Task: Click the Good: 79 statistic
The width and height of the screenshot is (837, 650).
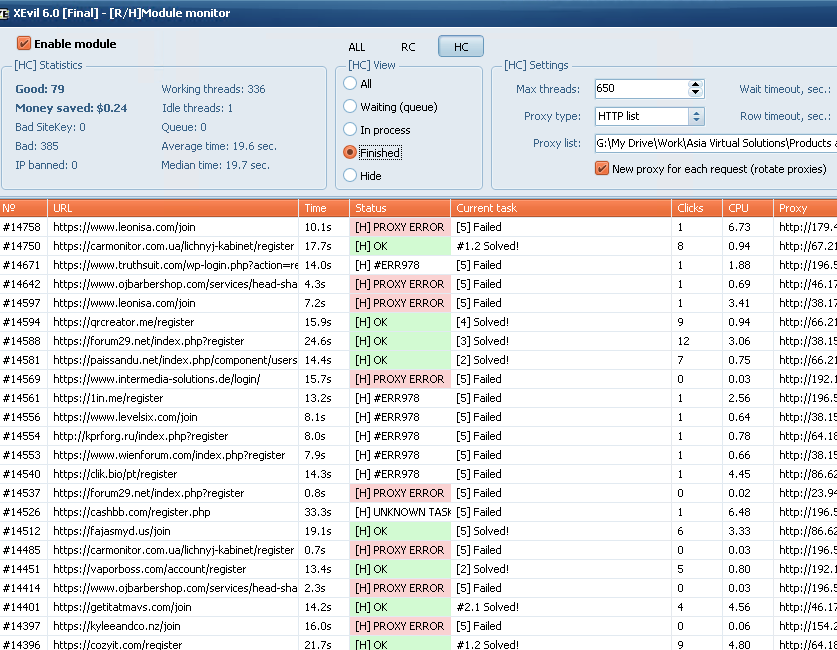Action: click(x=40, y=89)
